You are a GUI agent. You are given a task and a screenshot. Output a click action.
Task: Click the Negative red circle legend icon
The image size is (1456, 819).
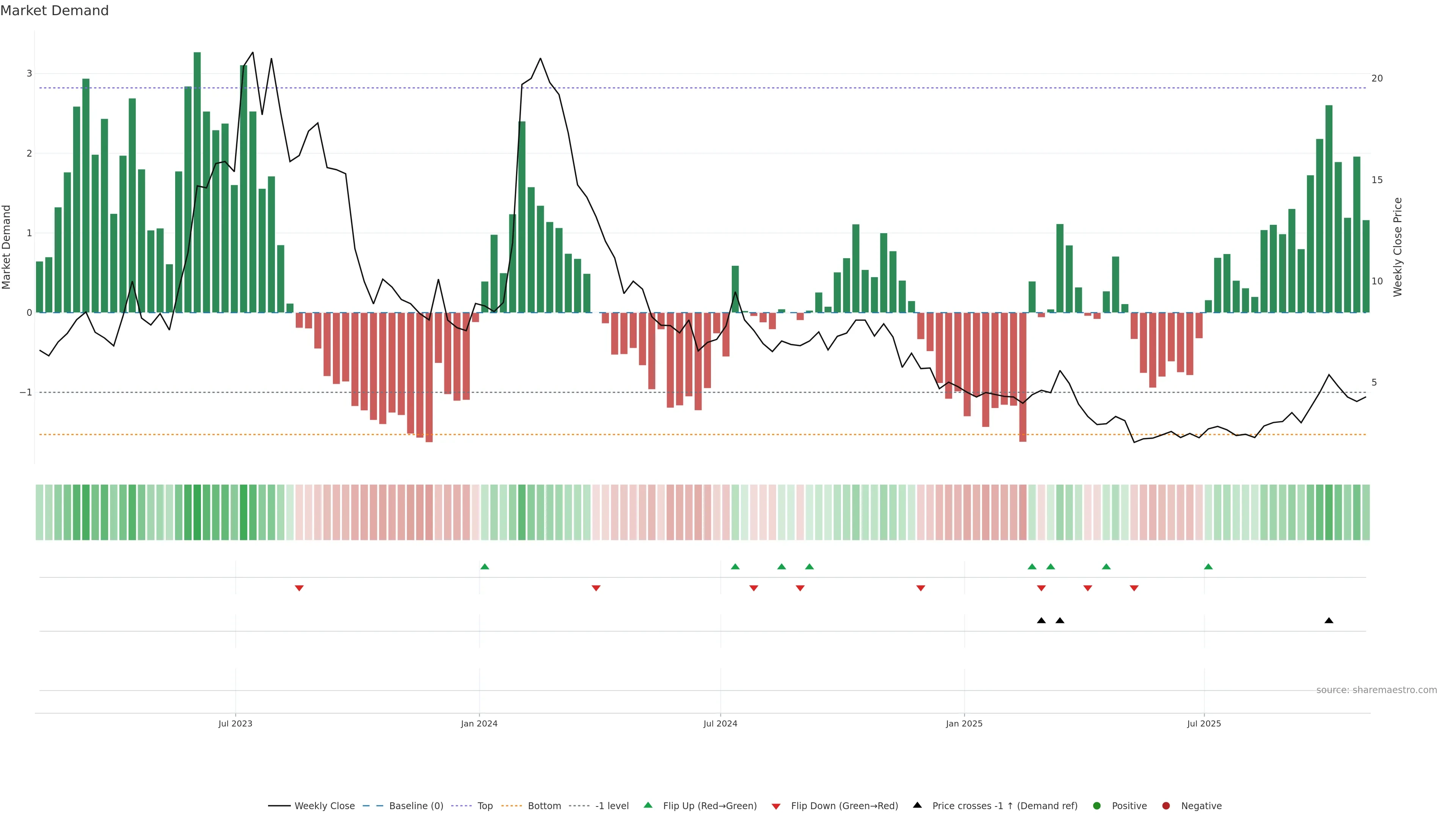coord(1166,806)
